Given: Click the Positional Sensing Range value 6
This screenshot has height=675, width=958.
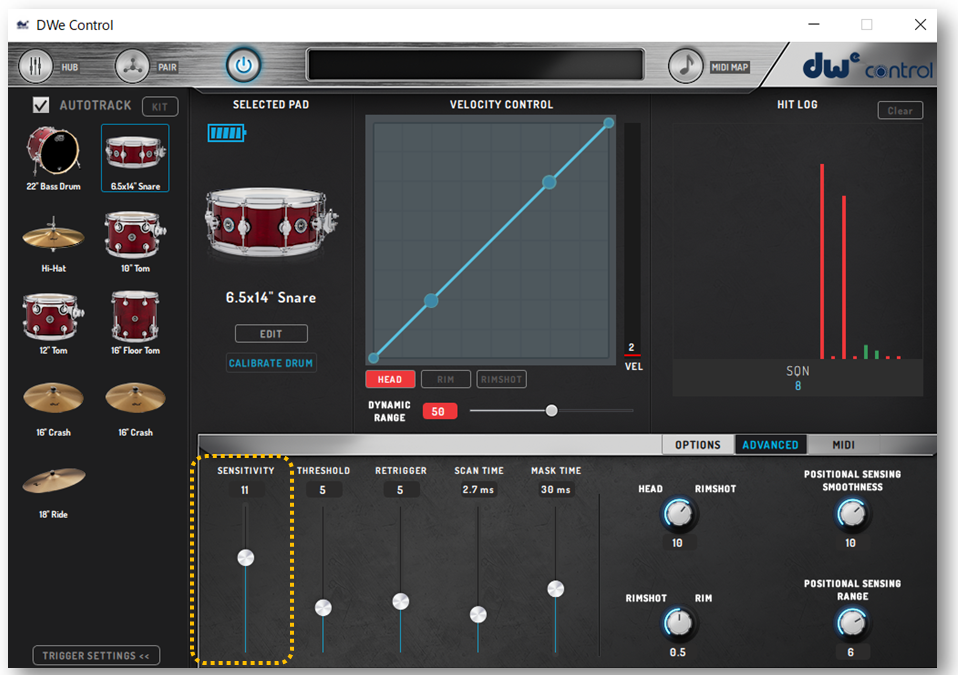Looking at the screenshot, I should pyautogui.click(x=850, y=652).
